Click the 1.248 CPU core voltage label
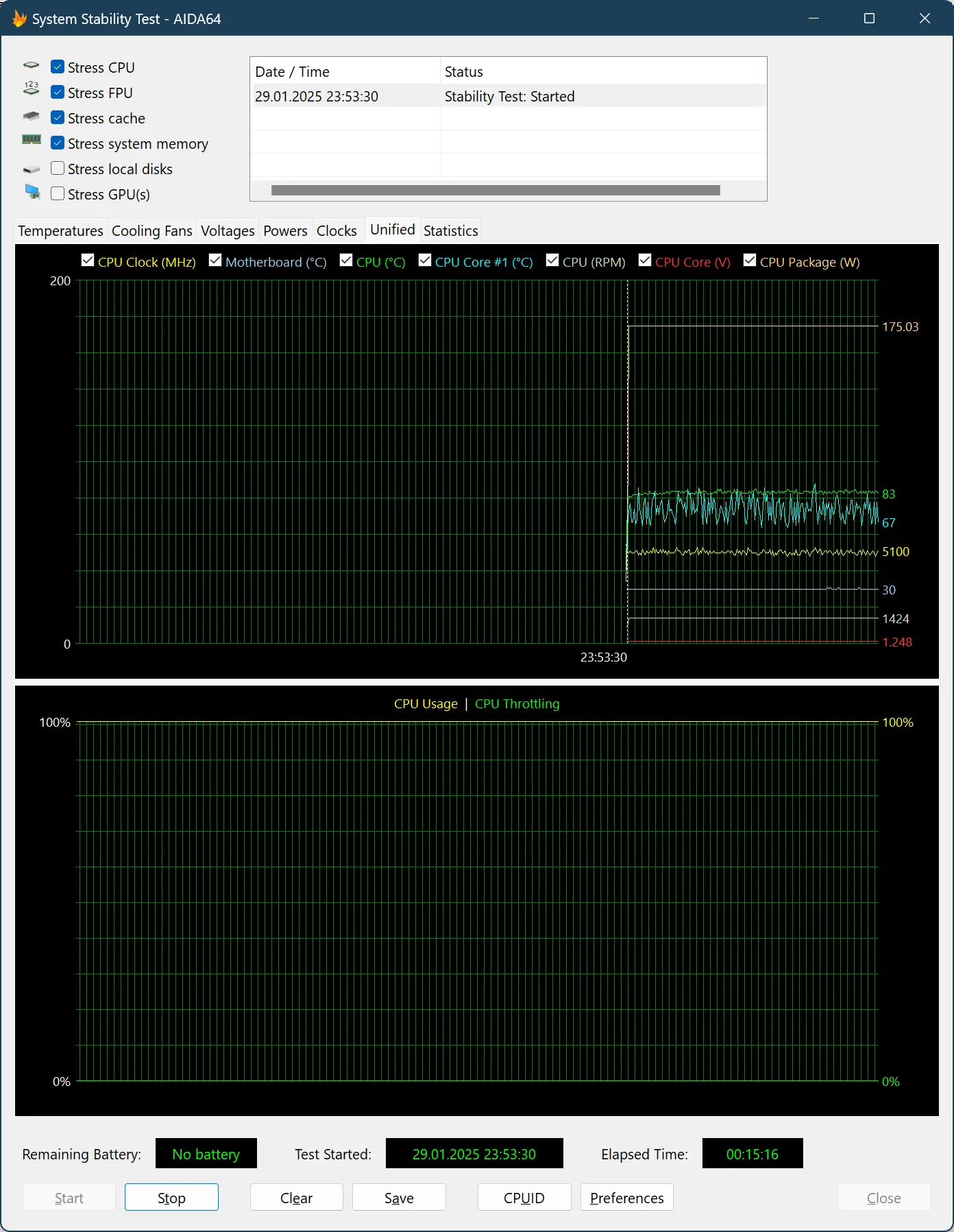 point(897,642)
